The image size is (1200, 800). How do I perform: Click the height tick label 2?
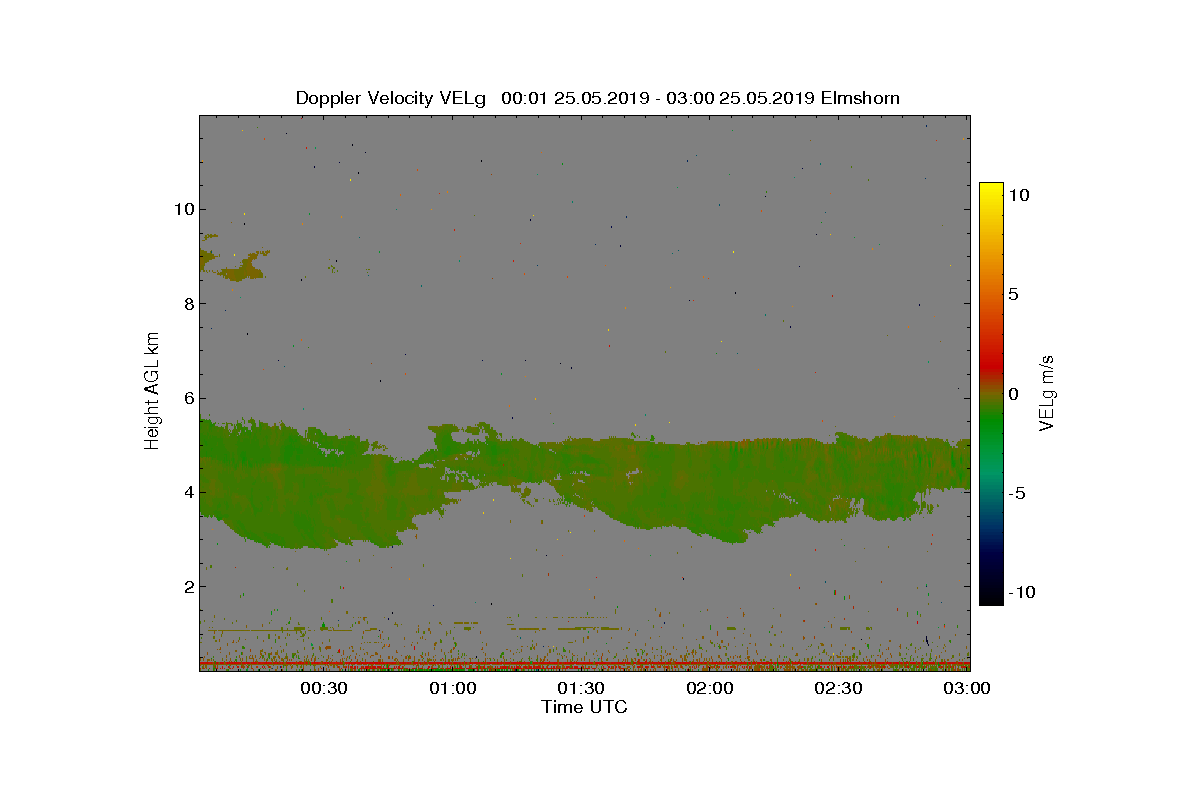187,586
